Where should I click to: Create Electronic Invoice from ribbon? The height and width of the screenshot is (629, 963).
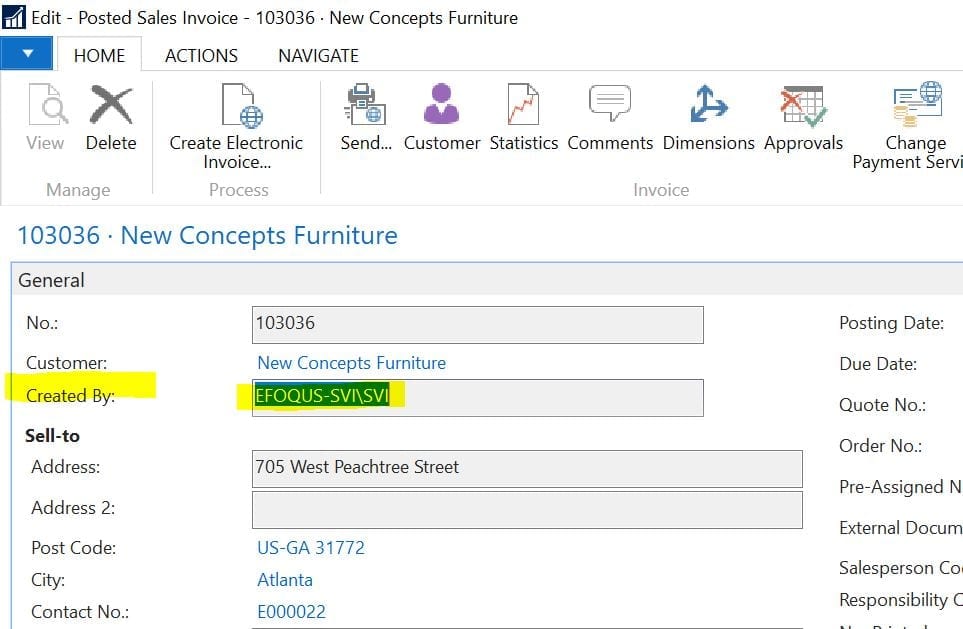pos(236,126)
